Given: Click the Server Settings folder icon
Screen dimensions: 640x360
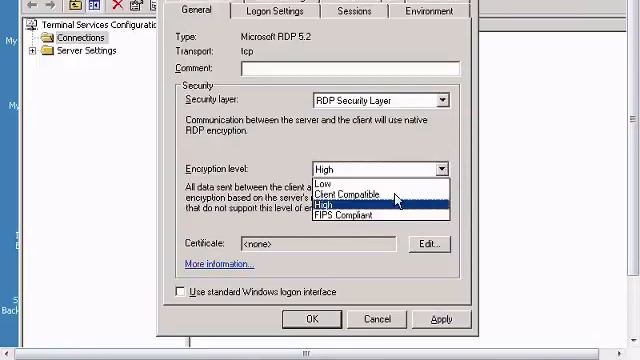Looking at the screenshot, I should (47, 51).
